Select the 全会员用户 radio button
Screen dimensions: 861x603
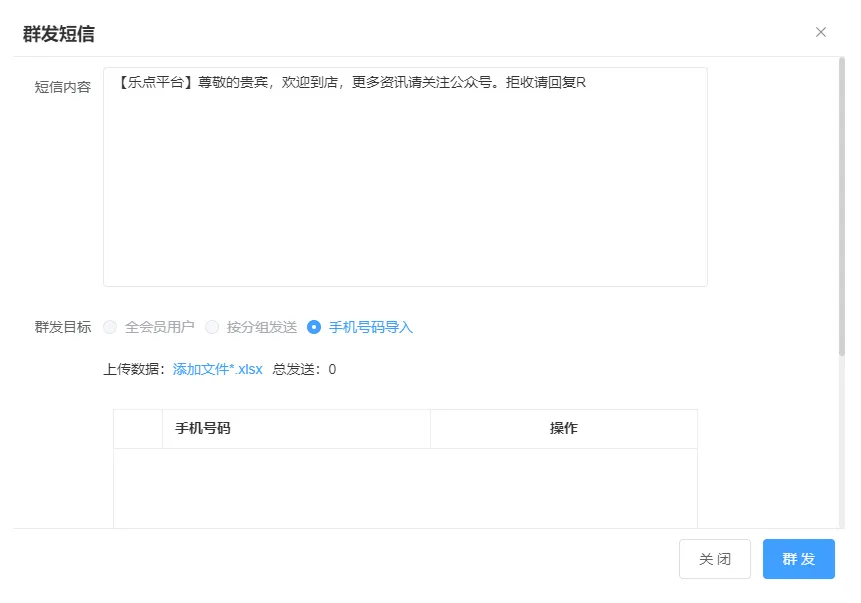(110, 327)
